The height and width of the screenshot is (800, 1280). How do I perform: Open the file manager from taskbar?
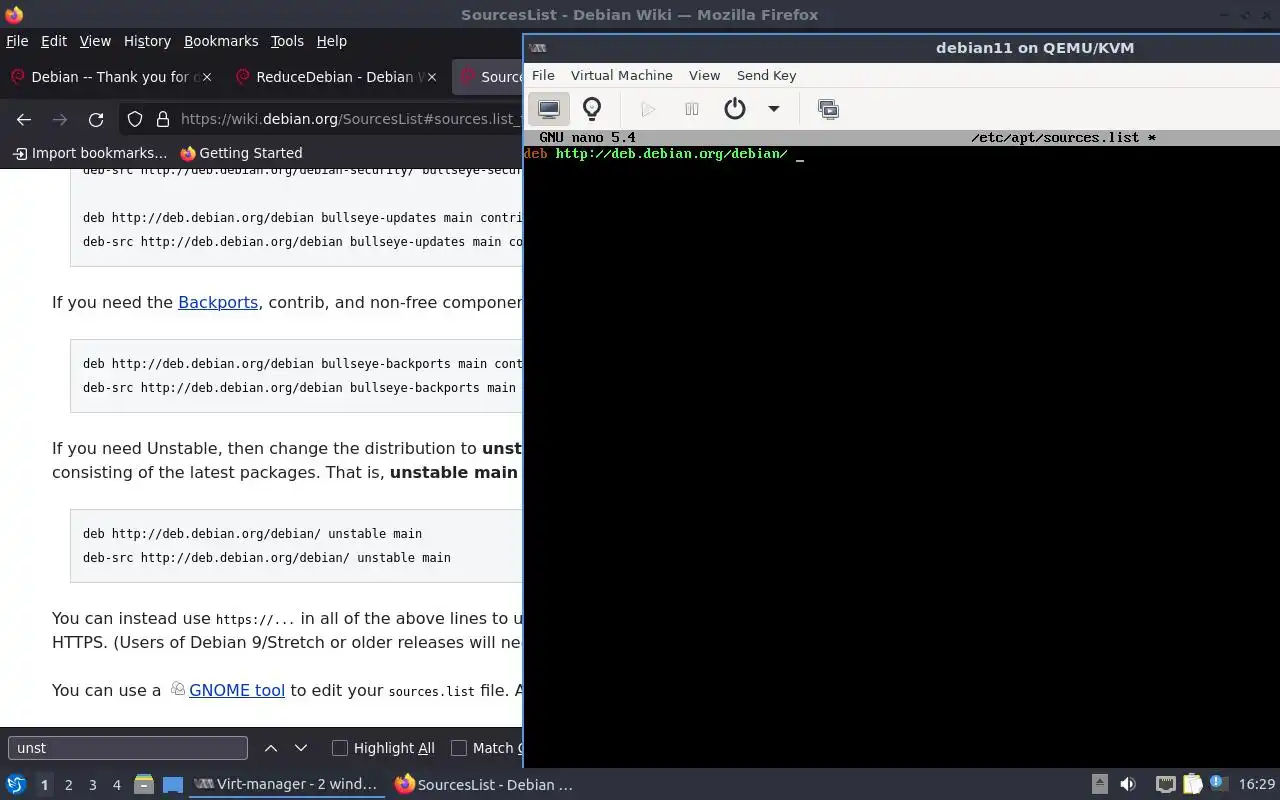143,785
